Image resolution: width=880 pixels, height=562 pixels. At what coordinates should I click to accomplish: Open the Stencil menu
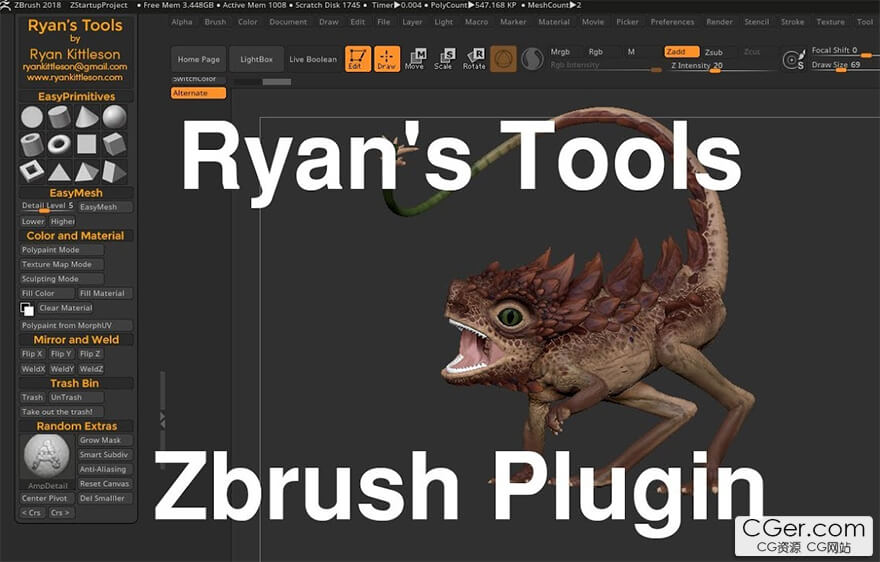pyautogui.click(x=757, y=22)
